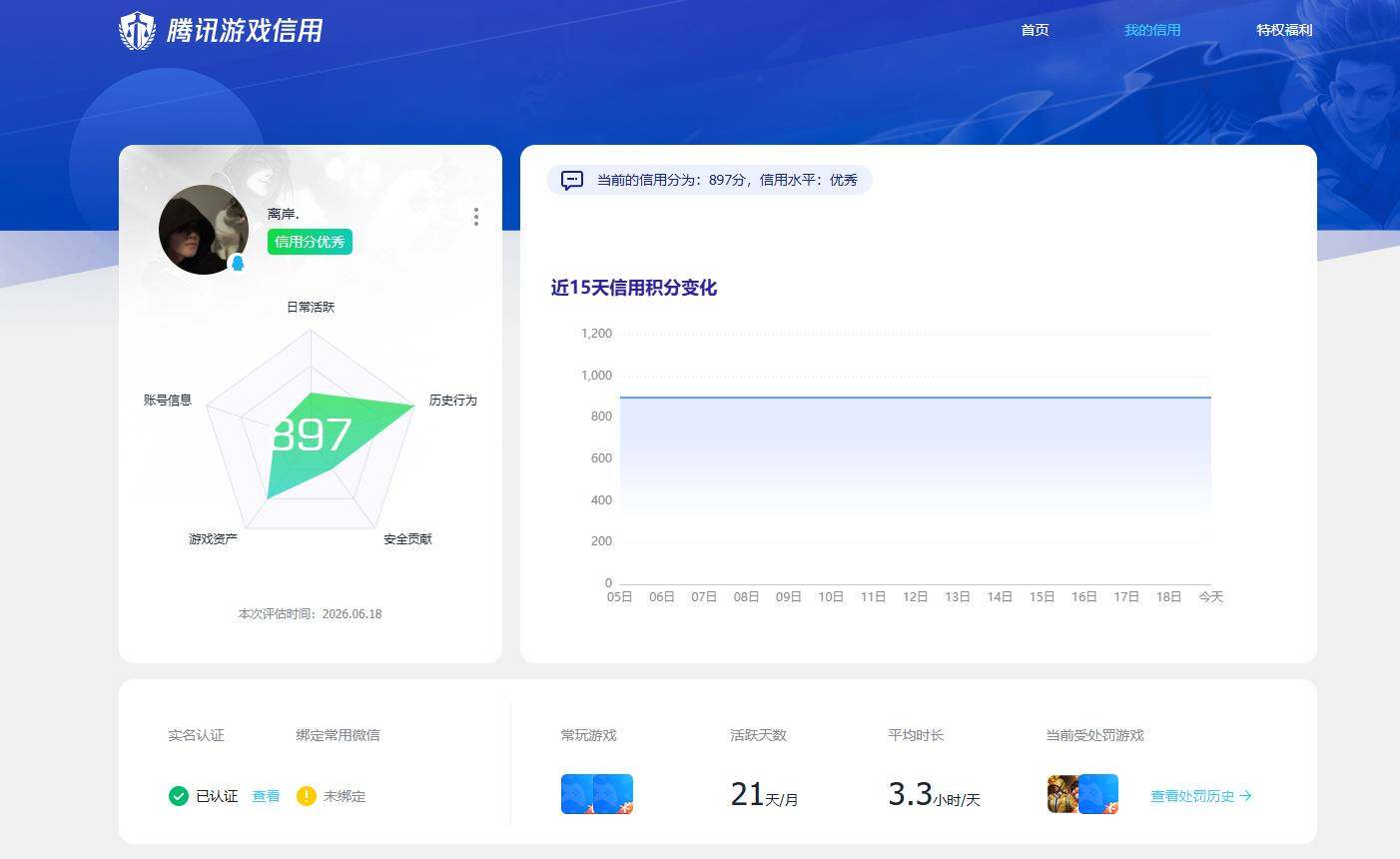Click the yellow warning icon next to 未绑定
Viewport: 1400px width, 859px height.
click(x=307, y=796)
